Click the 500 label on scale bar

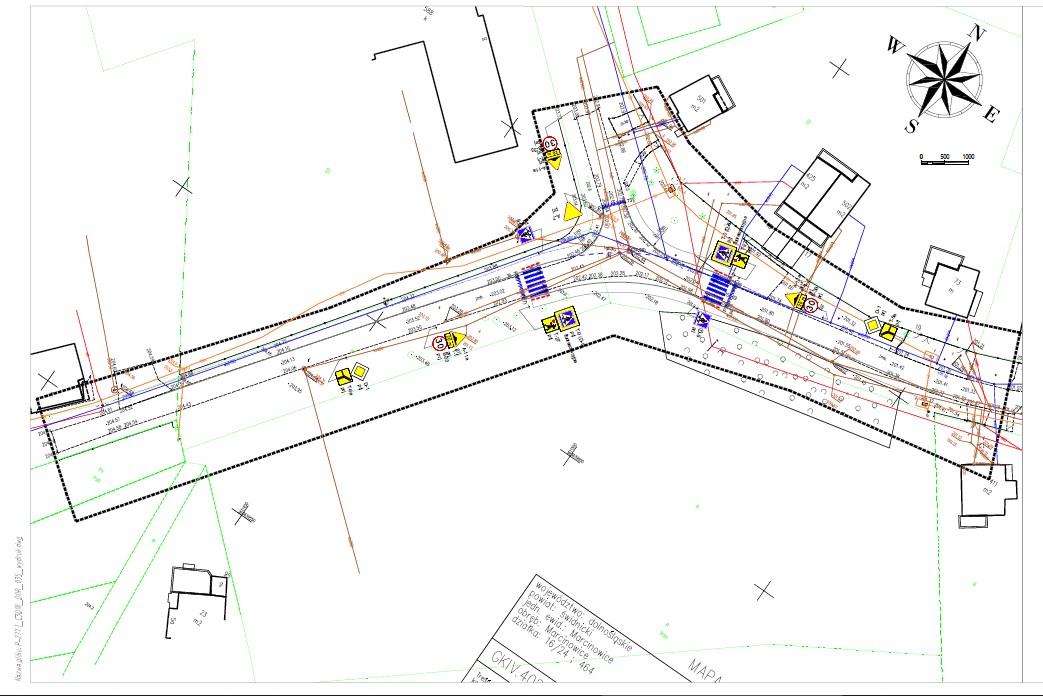[x=945, y=156]
